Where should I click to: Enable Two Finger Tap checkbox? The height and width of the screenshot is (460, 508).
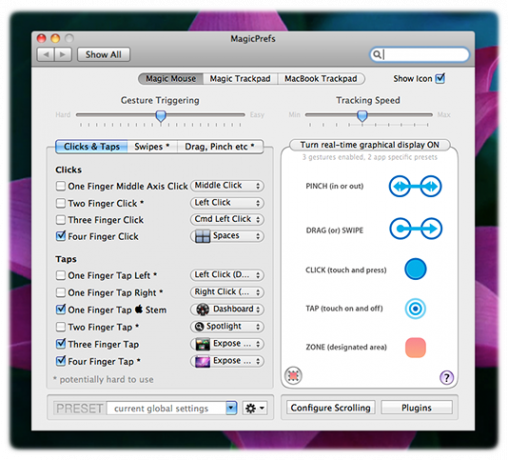[x=61, y=327]
